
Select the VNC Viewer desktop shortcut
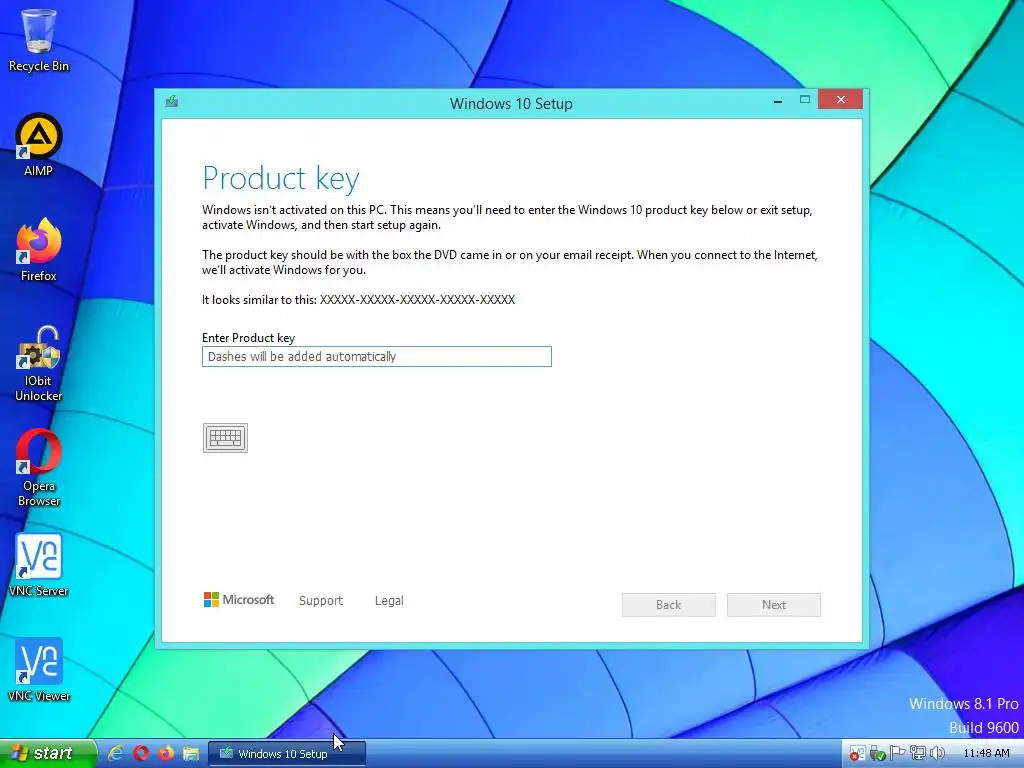[39, 671]
